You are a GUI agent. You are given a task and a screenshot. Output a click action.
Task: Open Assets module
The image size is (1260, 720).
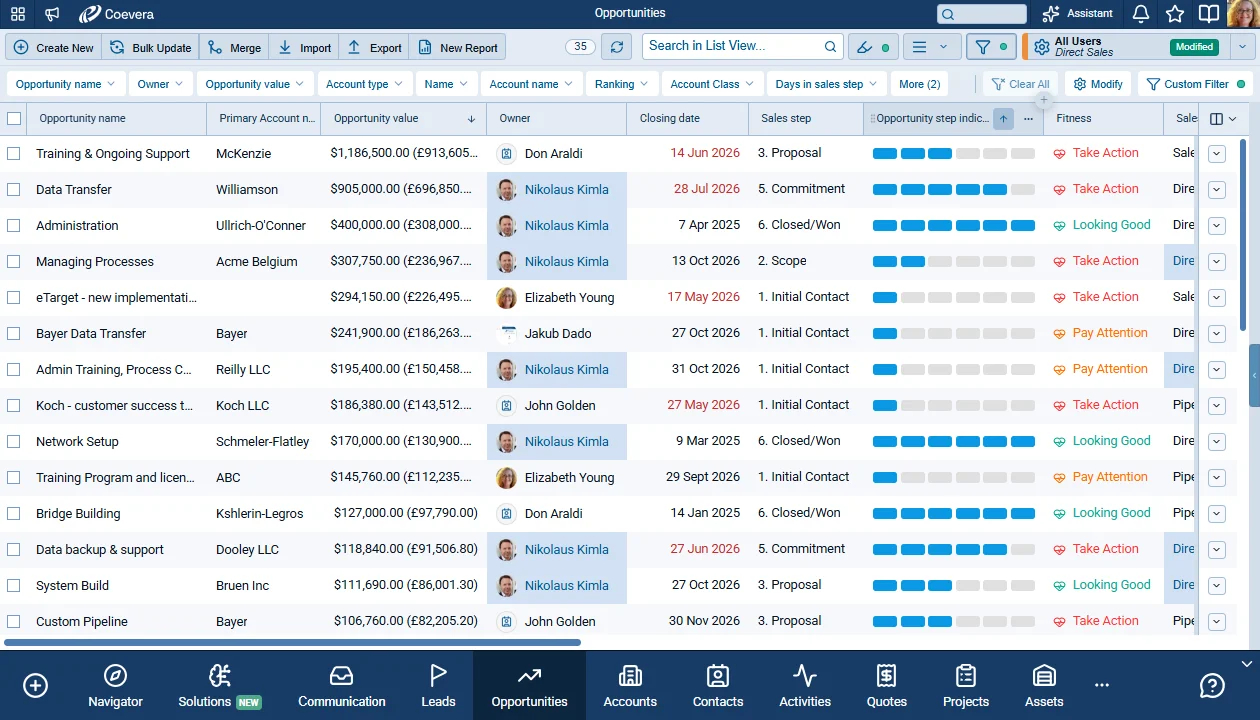(1044, 686)
